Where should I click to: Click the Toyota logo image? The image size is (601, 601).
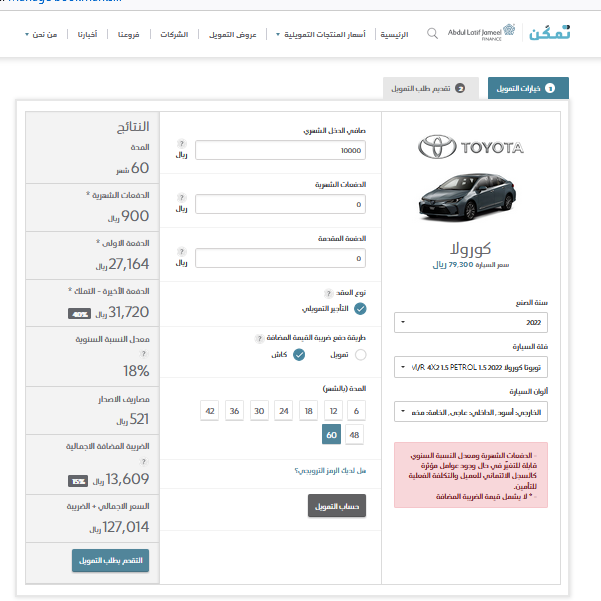click(x=471, y=147)
